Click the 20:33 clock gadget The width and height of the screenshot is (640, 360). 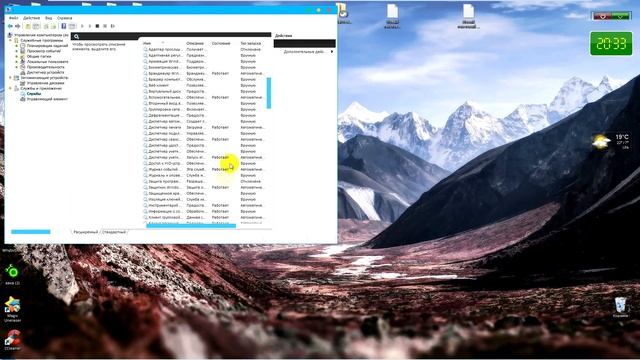(611, 44)
